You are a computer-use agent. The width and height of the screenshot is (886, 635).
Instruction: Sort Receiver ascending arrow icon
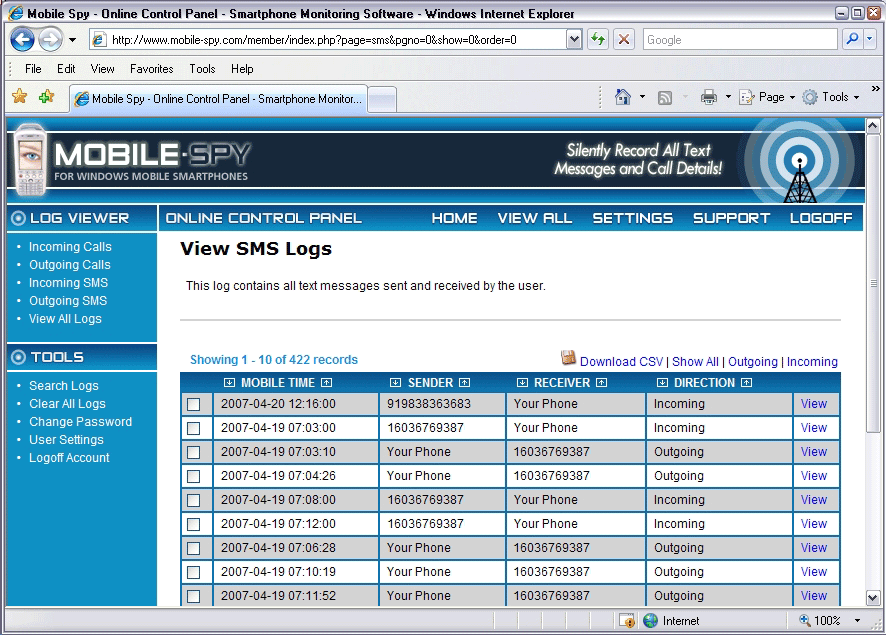(601, 383)
